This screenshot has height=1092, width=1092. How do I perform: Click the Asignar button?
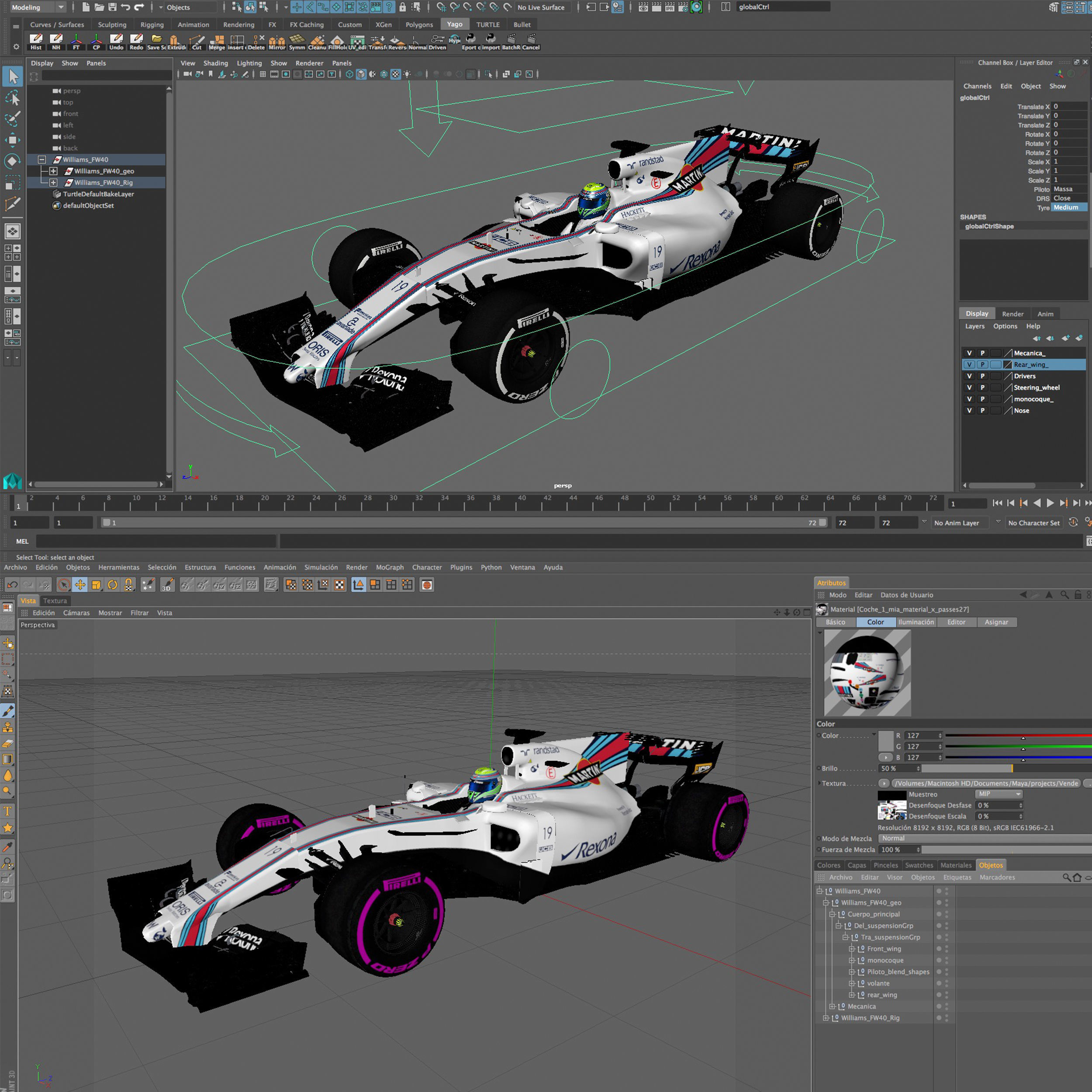tap(996, 622)
